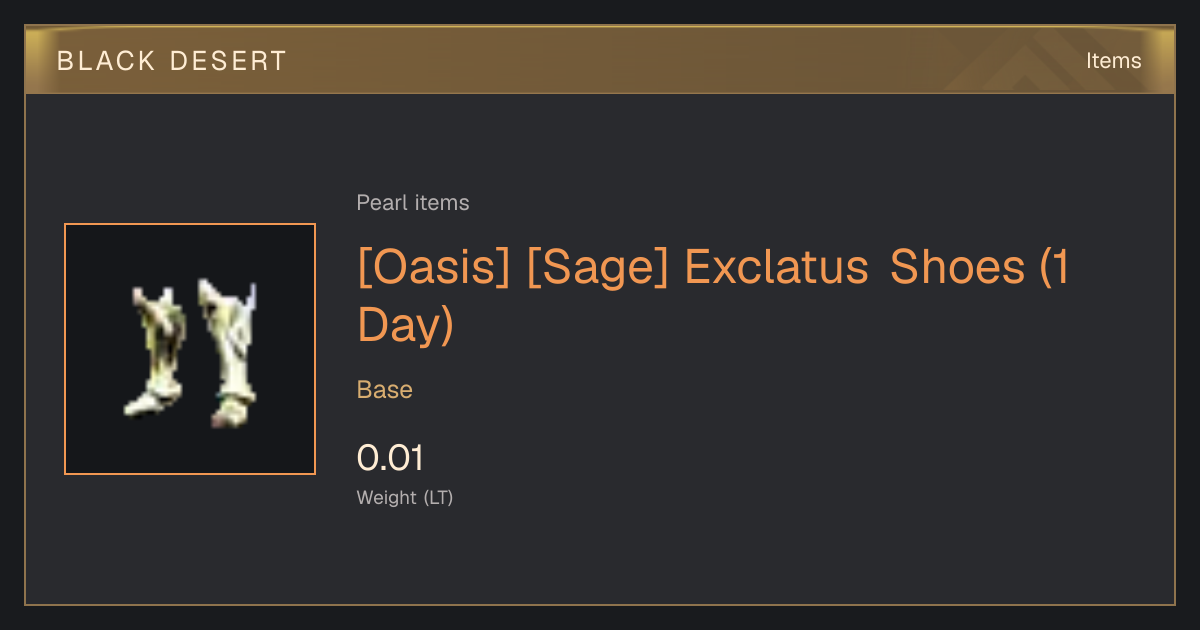Viewport: 1200px width, 630px height.
Task: Click the word Exclatus in item name
Action: click(776, 268)
